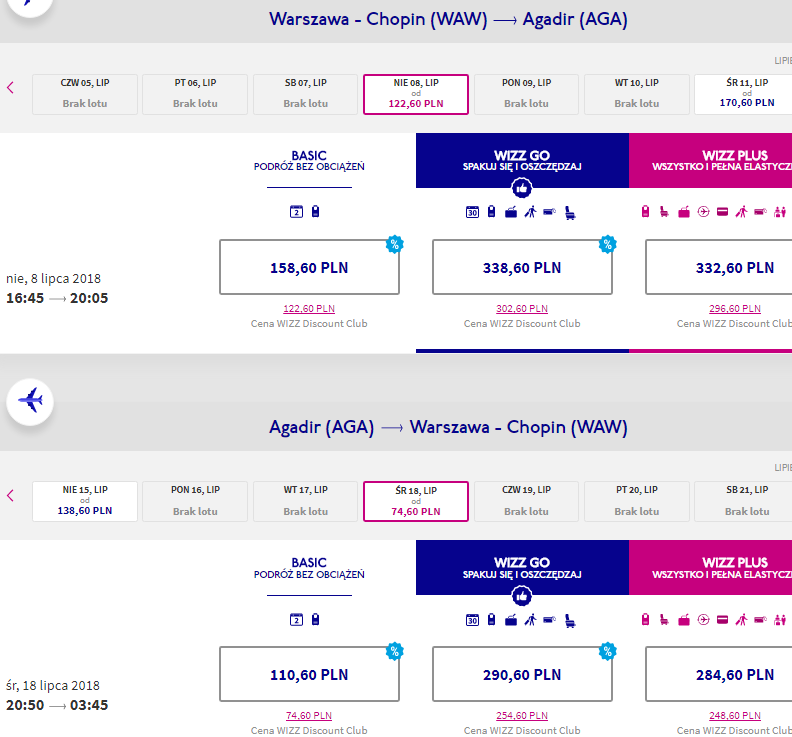
Task: Click the WIZZ GO thumbs-up icon for return flight
Action: coord(522,596)
